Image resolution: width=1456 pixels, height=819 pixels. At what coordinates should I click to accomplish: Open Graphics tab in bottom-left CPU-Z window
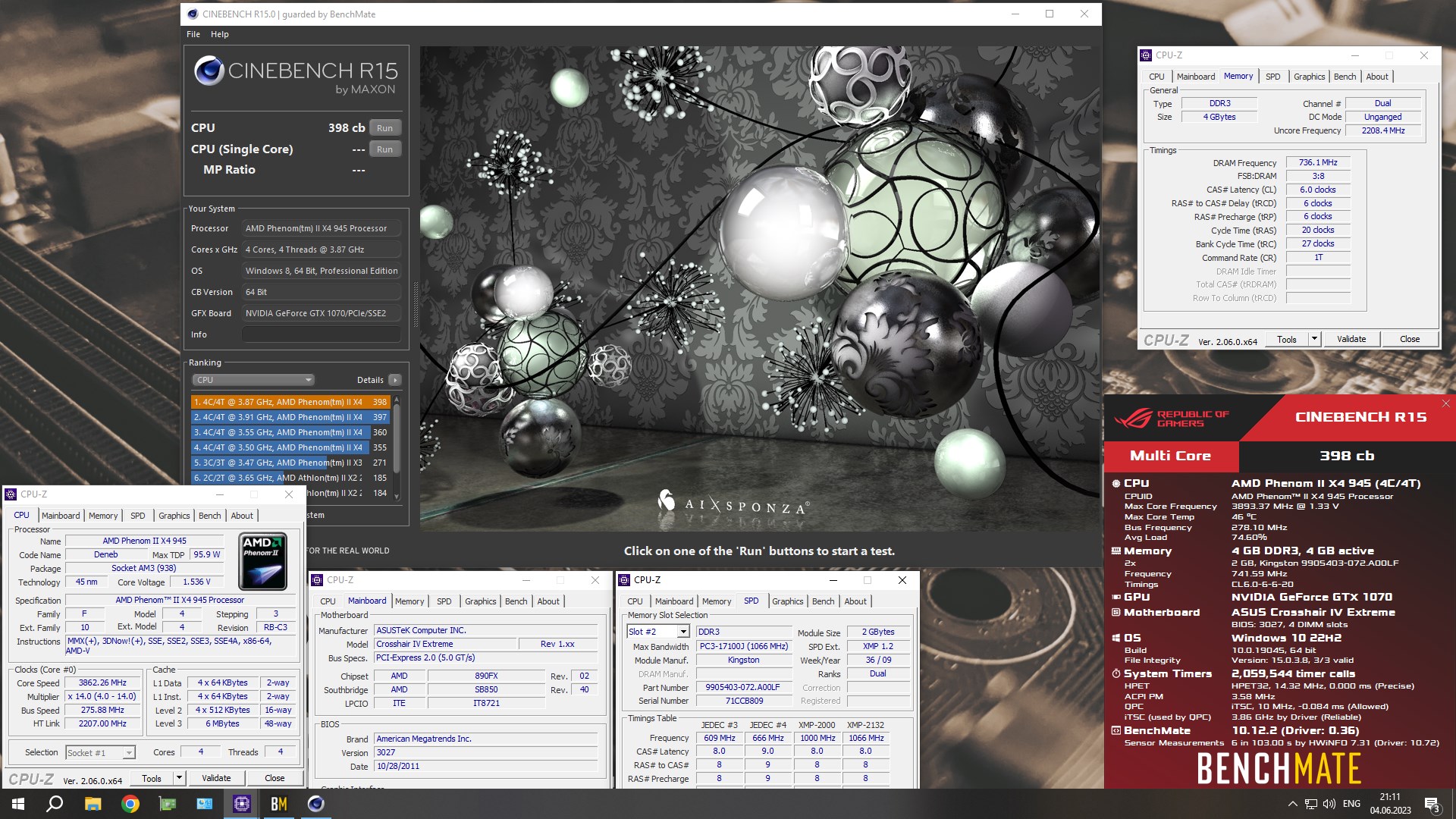174,516
